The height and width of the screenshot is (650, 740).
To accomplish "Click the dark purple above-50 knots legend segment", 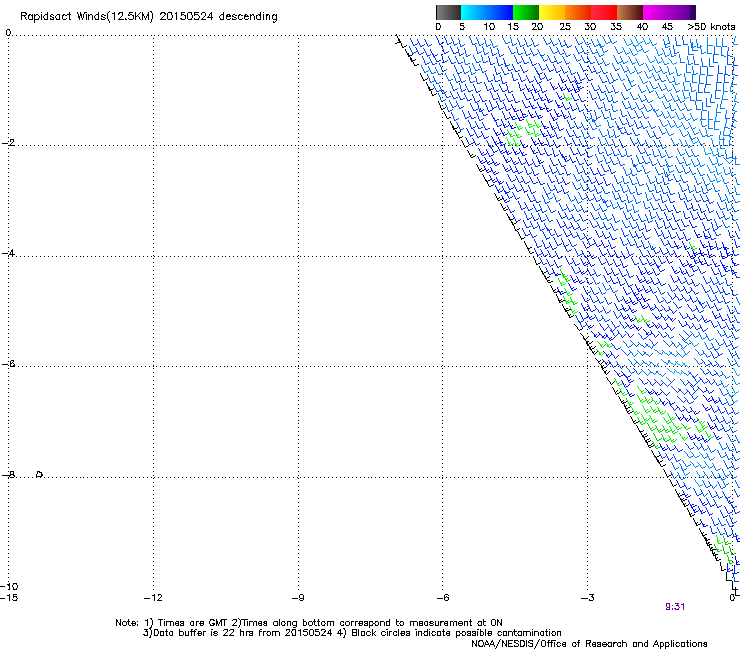I will 693,12.
